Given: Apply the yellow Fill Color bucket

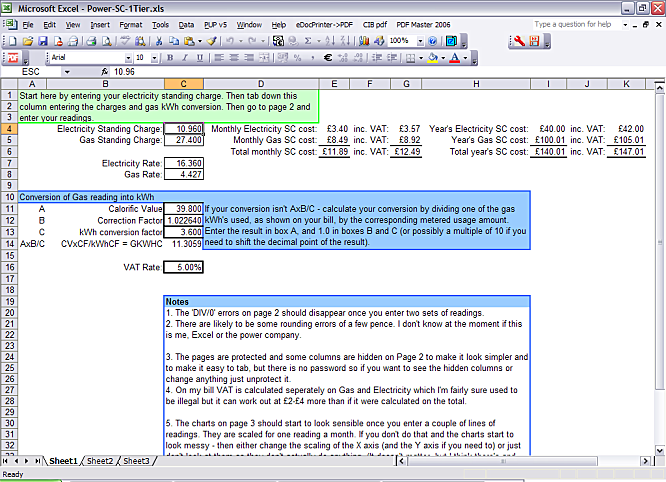Looking at the screenshot, I should coord(432,57).
